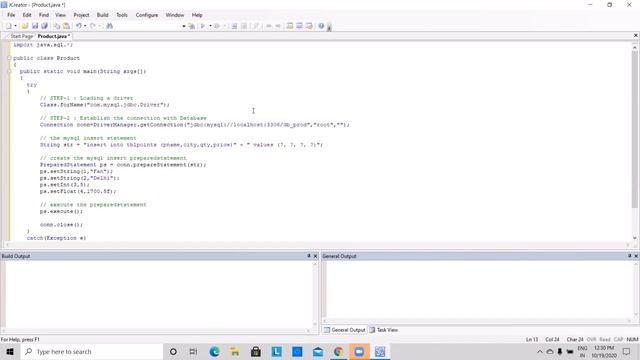The height and width of the screenshot is (360, 640).
Task: Click the Open file folder icon
Action: (x=24, y=26)
